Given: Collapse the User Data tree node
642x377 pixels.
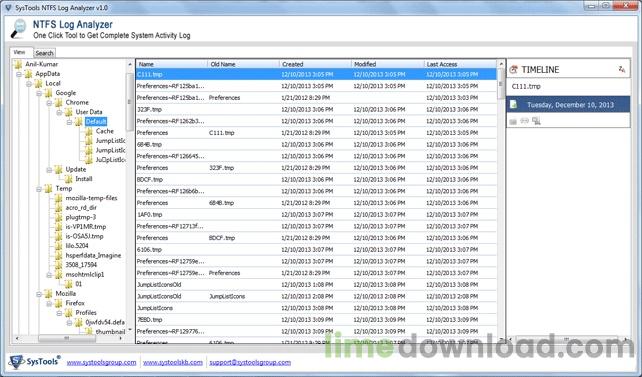Looking at the screenshot, I should pyautogui.click(x=59, y=112).
